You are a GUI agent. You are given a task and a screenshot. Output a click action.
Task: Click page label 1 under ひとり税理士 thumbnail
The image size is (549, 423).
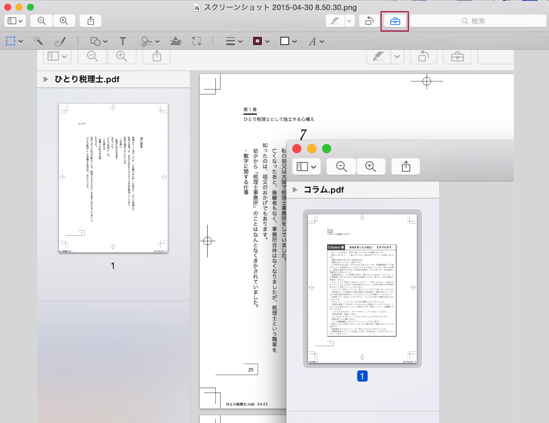point(113,266)
